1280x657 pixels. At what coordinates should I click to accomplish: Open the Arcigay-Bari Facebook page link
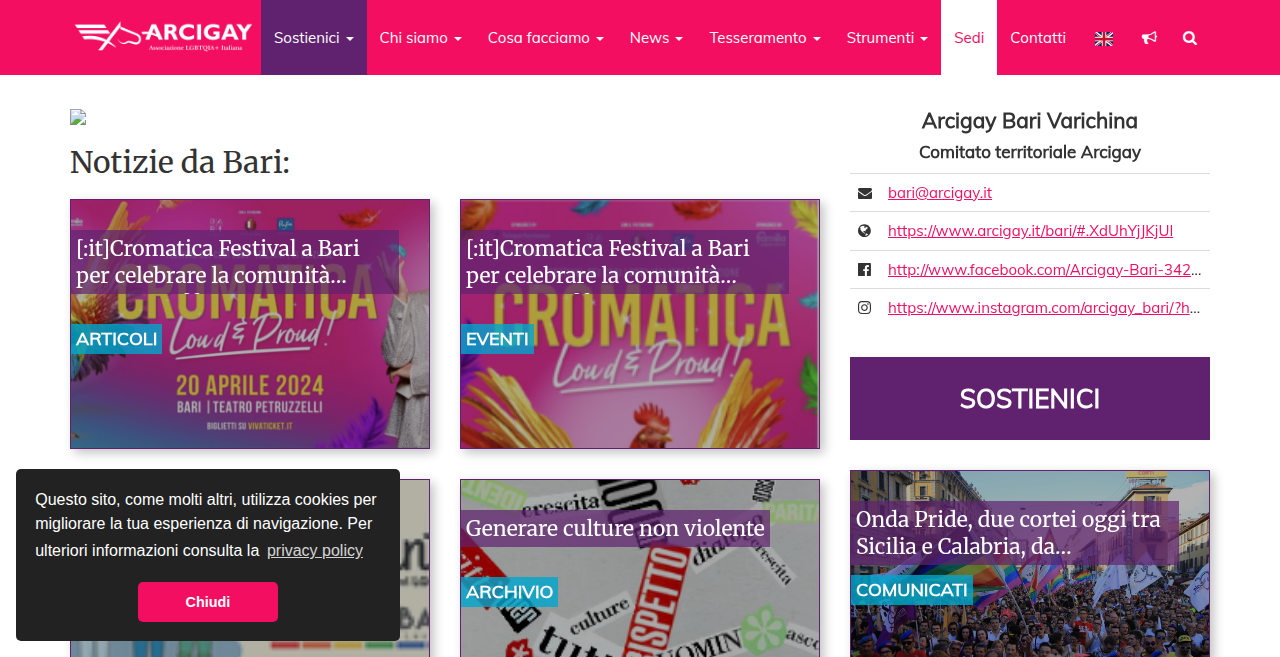[x=1044, y=269]
